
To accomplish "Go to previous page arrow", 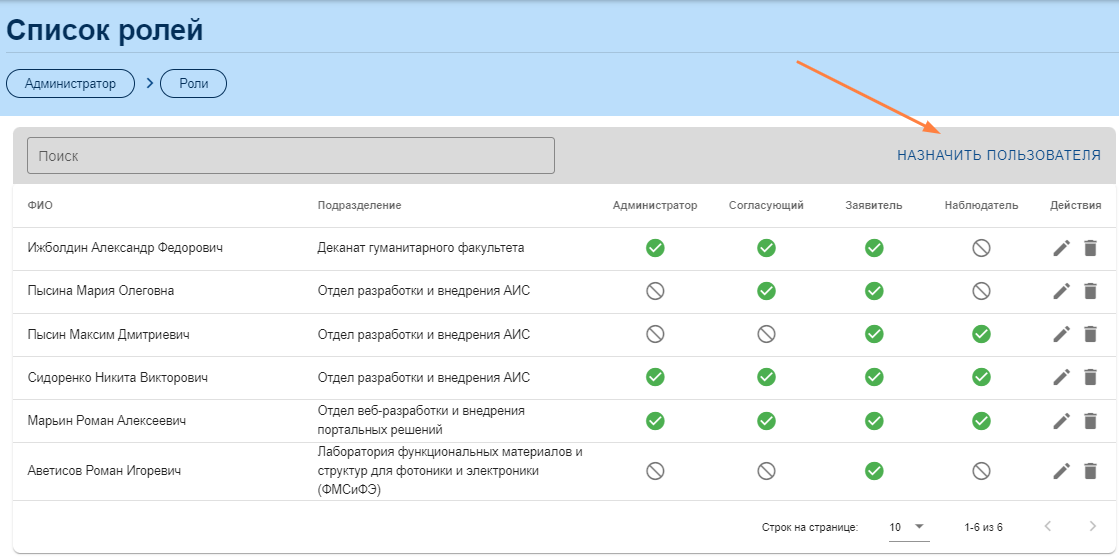I will point(1048,527).
